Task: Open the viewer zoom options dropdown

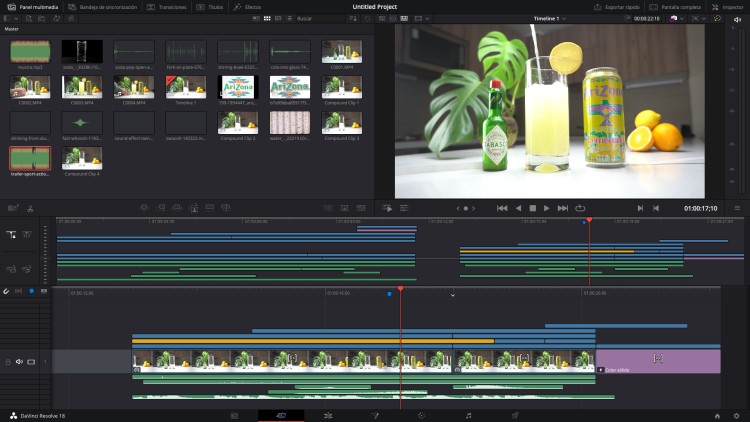Action: [698, 18]
